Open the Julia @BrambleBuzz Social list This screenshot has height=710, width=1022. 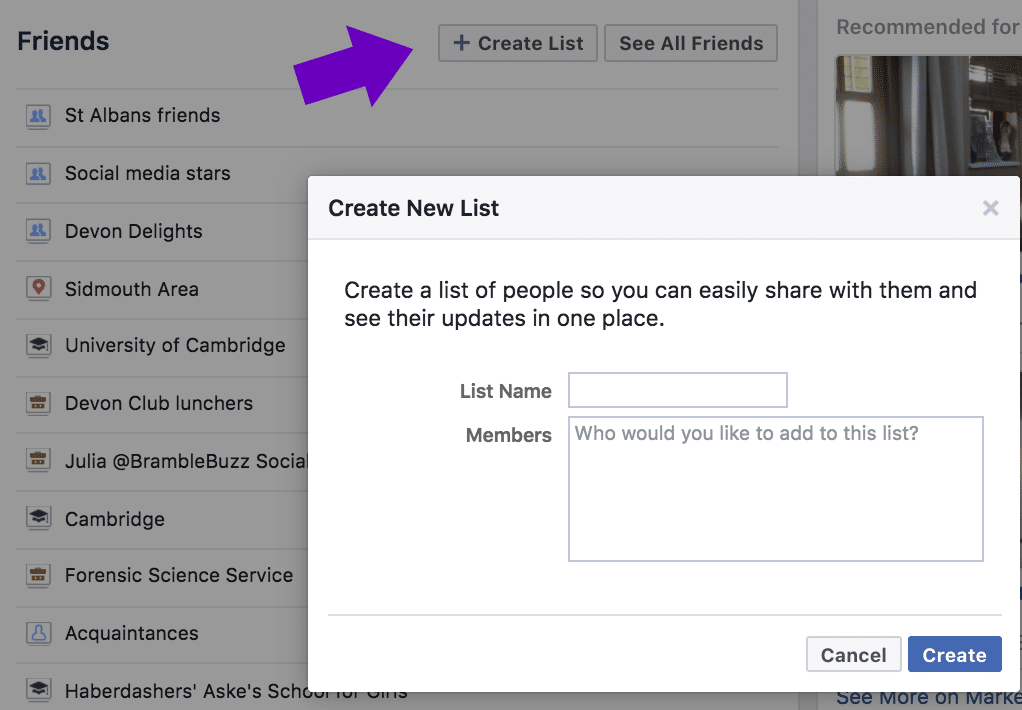[186, 461]
